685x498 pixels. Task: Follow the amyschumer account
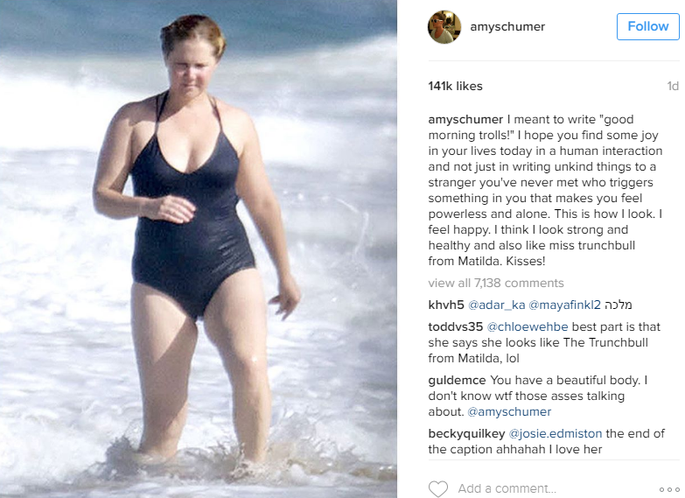pyautogui.click(x=648, y=26)
